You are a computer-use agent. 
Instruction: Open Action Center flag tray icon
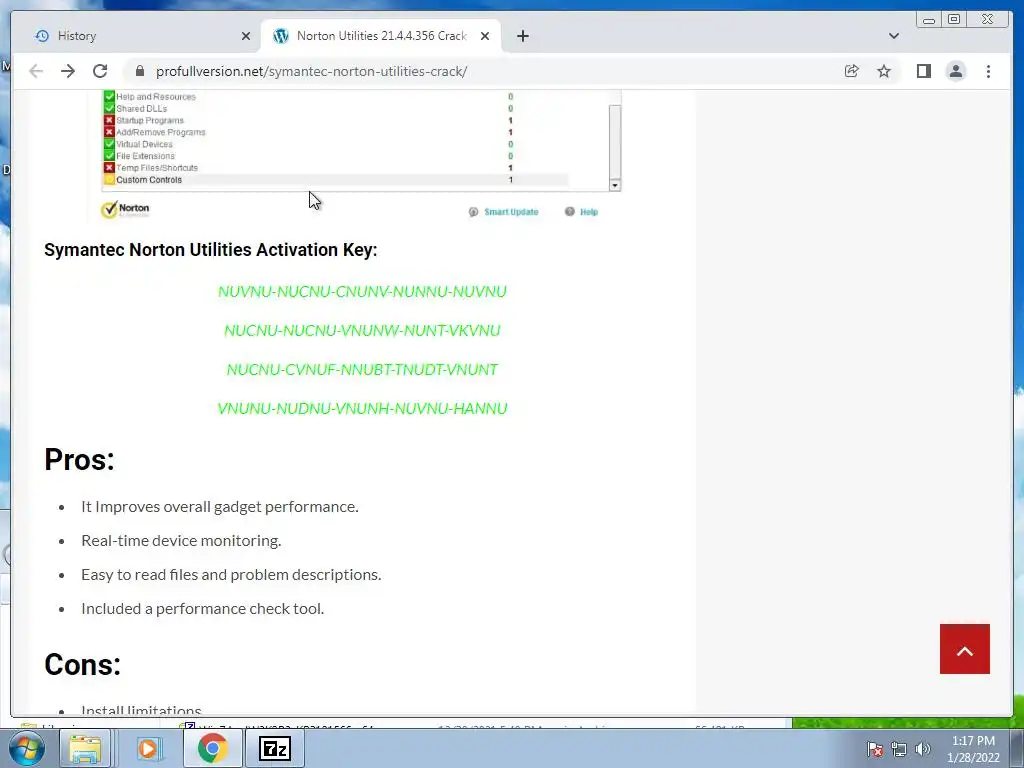[875, 749]
